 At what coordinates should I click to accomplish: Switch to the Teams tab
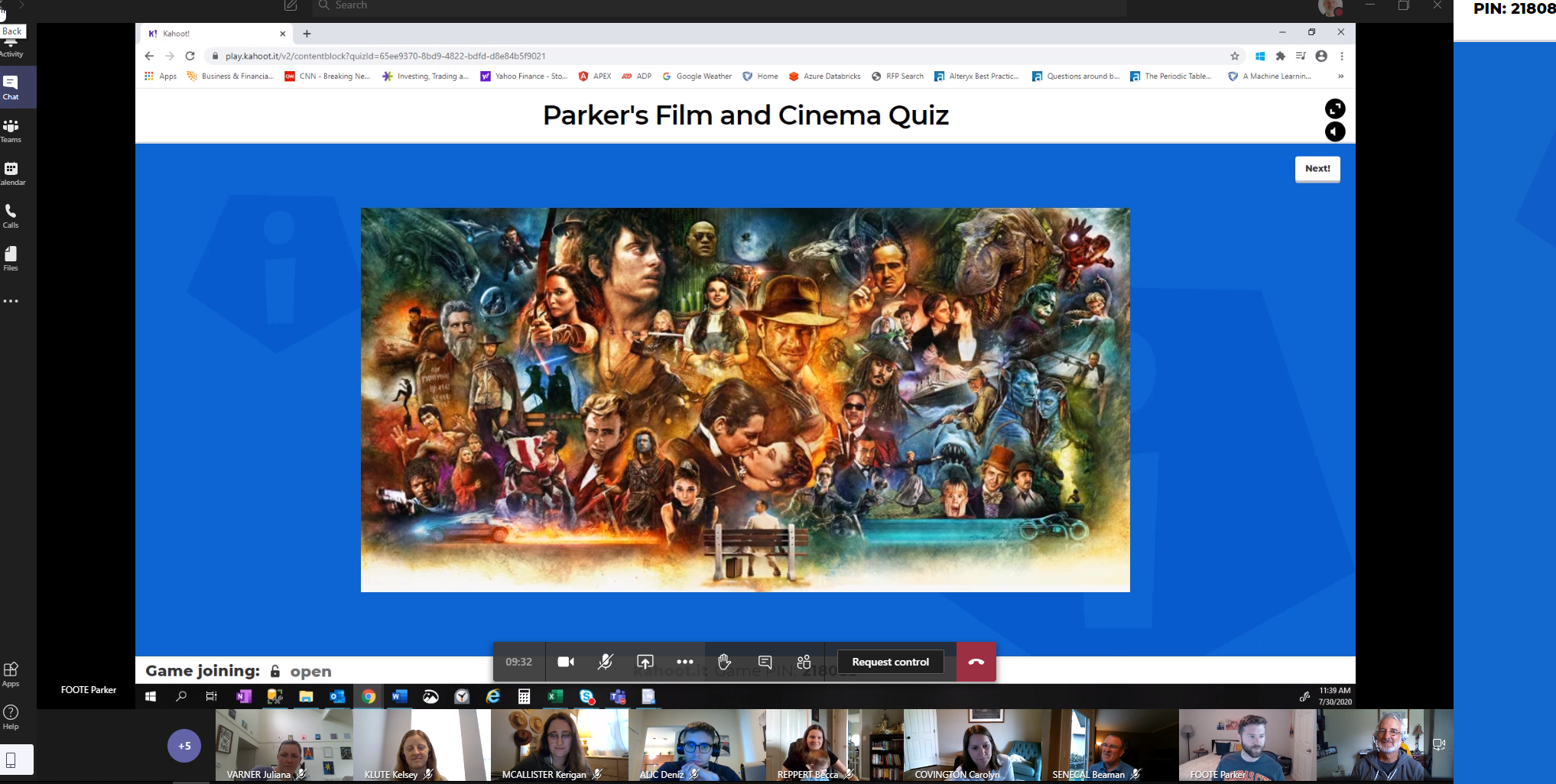coord(11,130)
